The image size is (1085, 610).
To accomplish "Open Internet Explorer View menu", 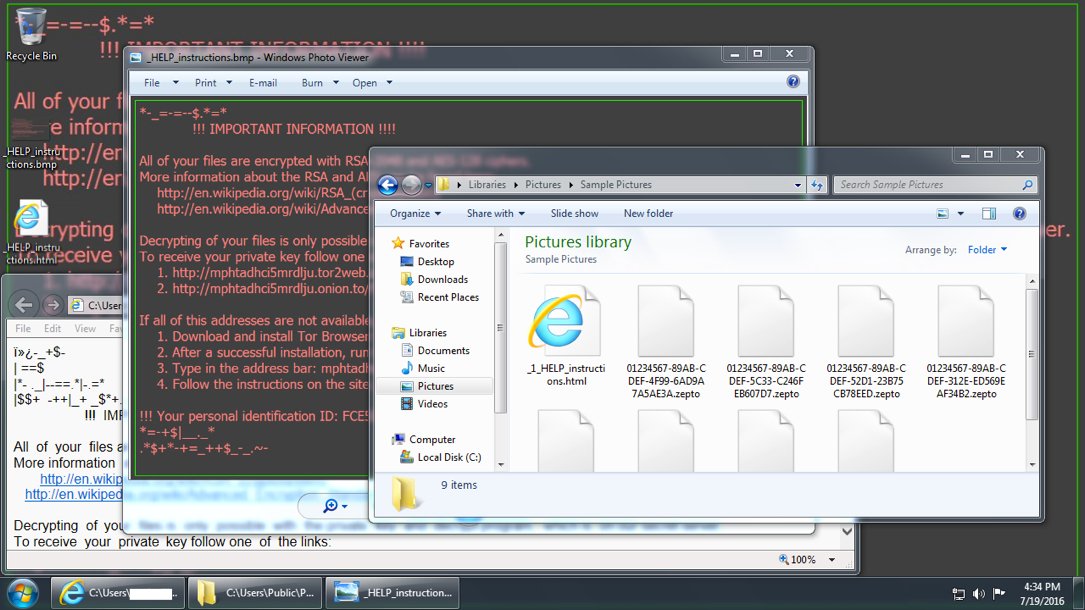I will coord(85,329).
